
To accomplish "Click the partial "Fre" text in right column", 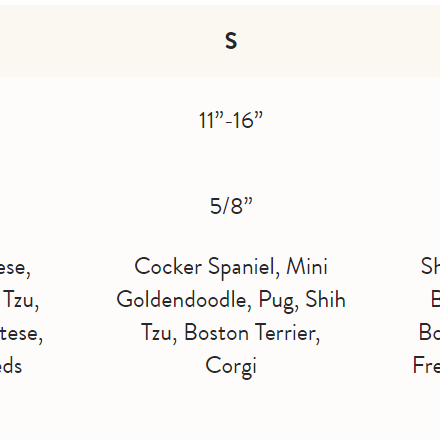I will click(x=426, y=365).
